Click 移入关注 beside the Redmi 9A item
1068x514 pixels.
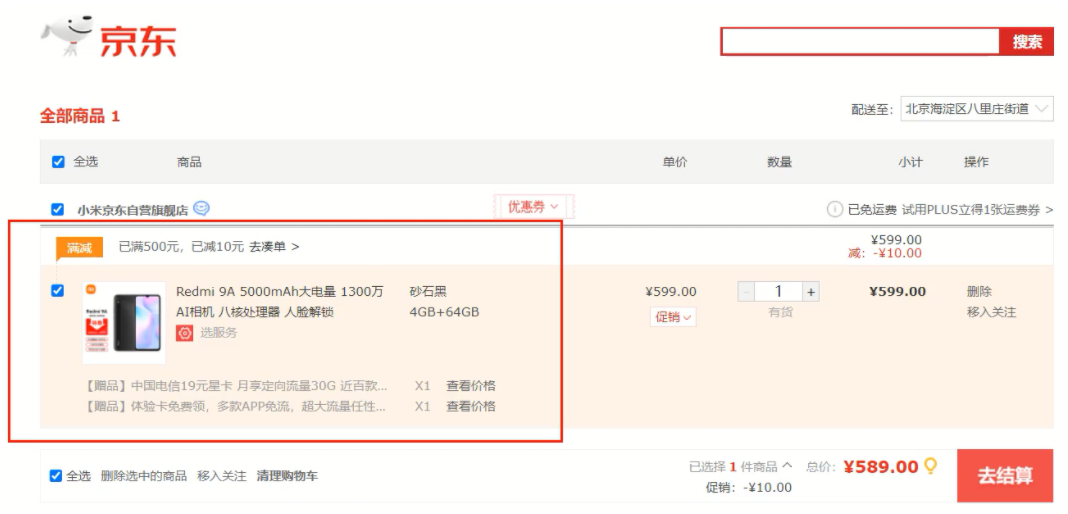click(991, 312)
